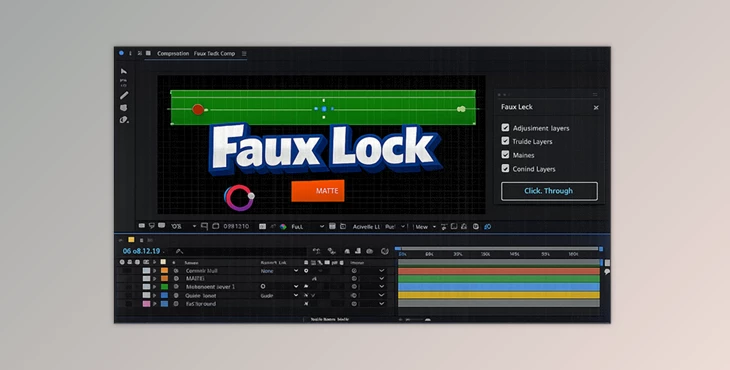Click the orange label swatch of Commir Mull
This screenshot has width=730, height=370.
point(164,270)
